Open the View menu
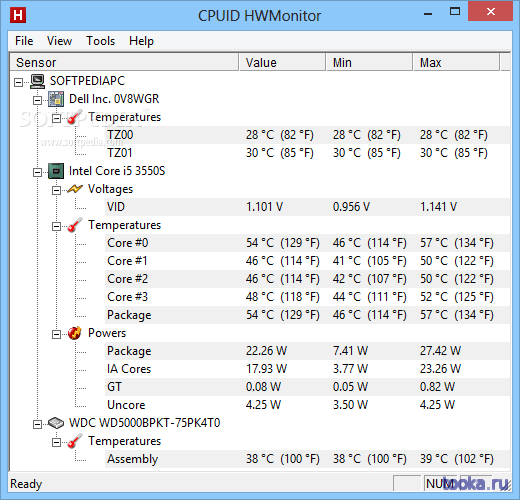The image size is (520, 500). 59,41
